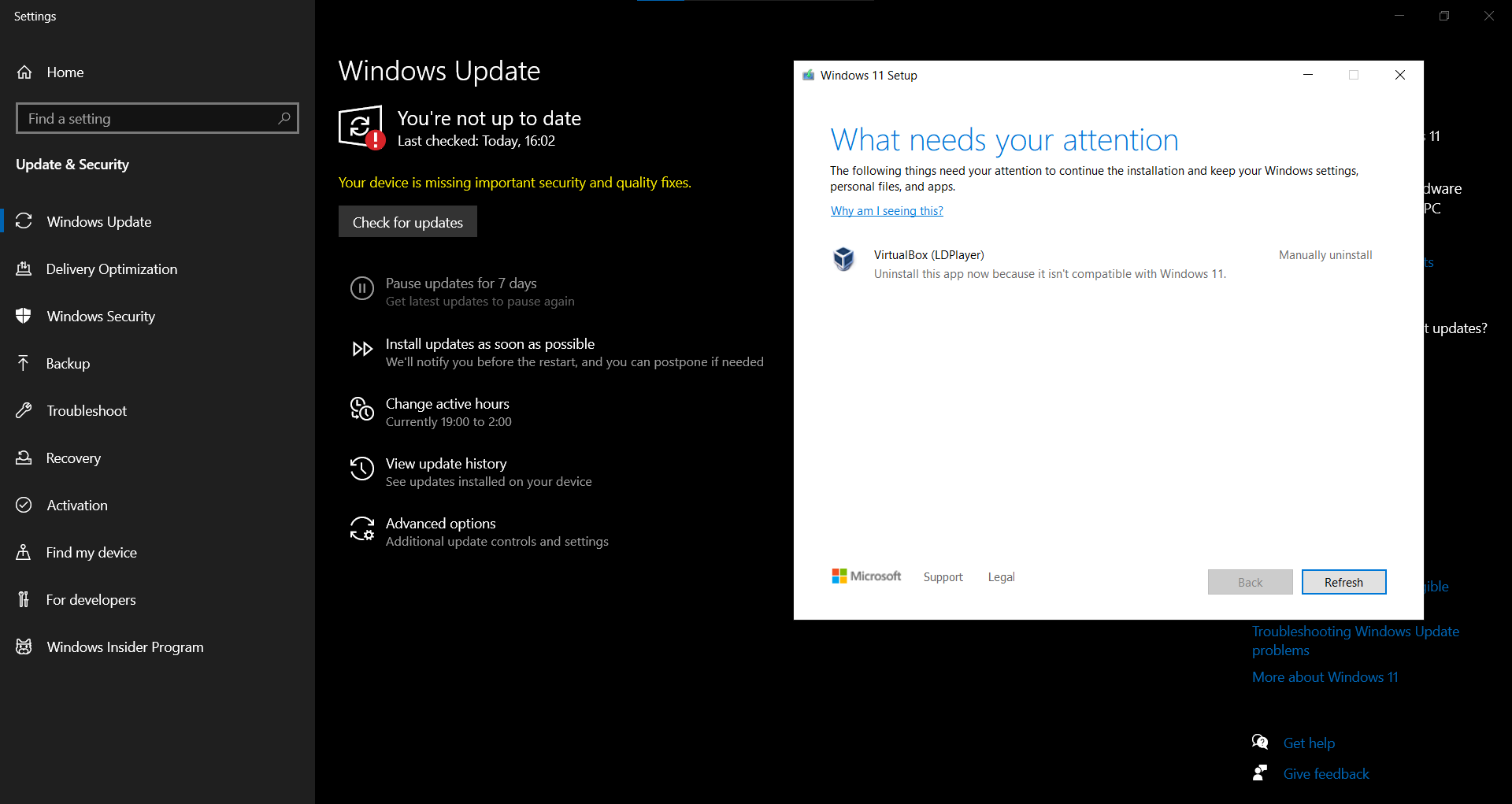Click the clock icon for Change active hours
The image size is (1512, 804).
point(361,409)
